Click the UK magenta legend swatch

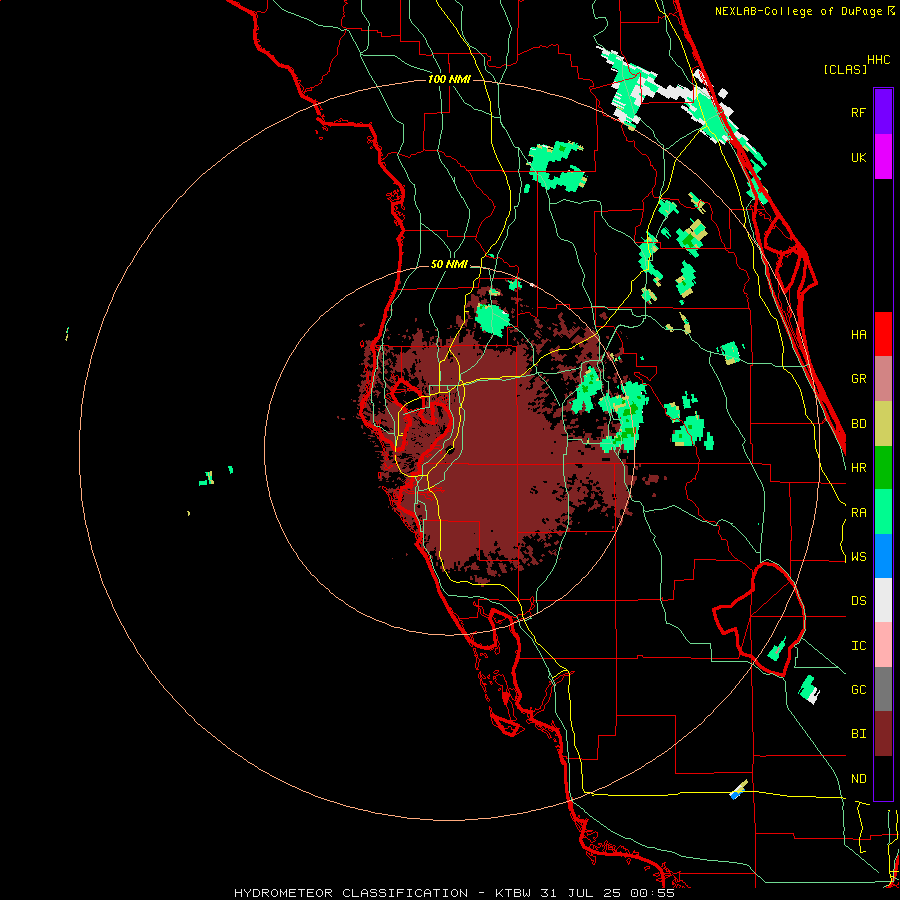point(883,156)
